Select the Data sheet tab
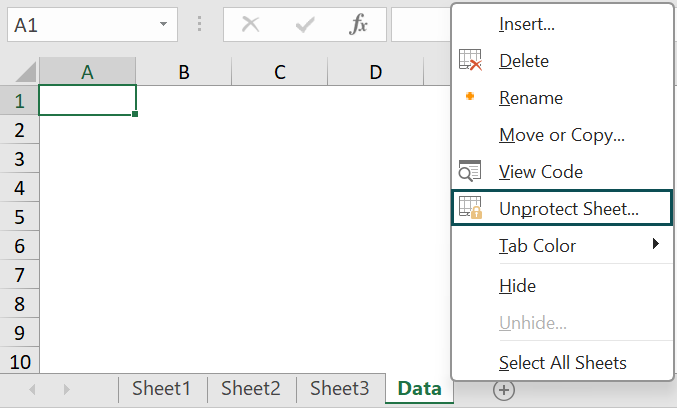Screen dimensions: 677x408 point(419,389)
